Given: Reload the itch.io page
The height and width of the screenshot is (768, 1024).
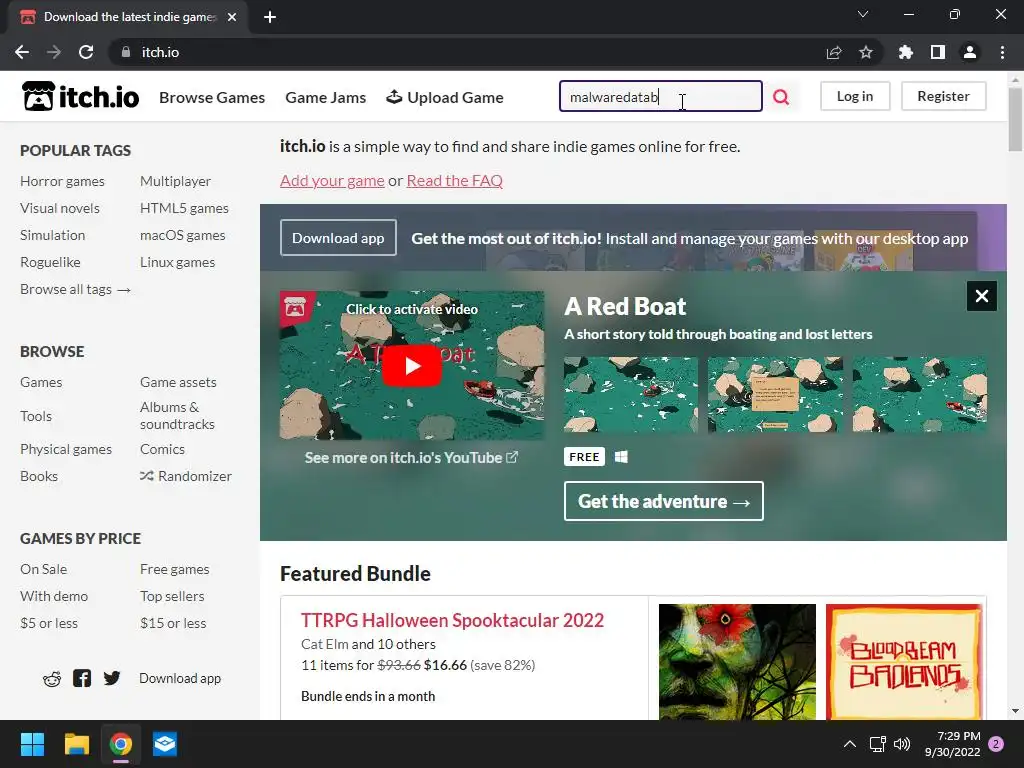Looking at the screenshot, I should pos(86,52).
